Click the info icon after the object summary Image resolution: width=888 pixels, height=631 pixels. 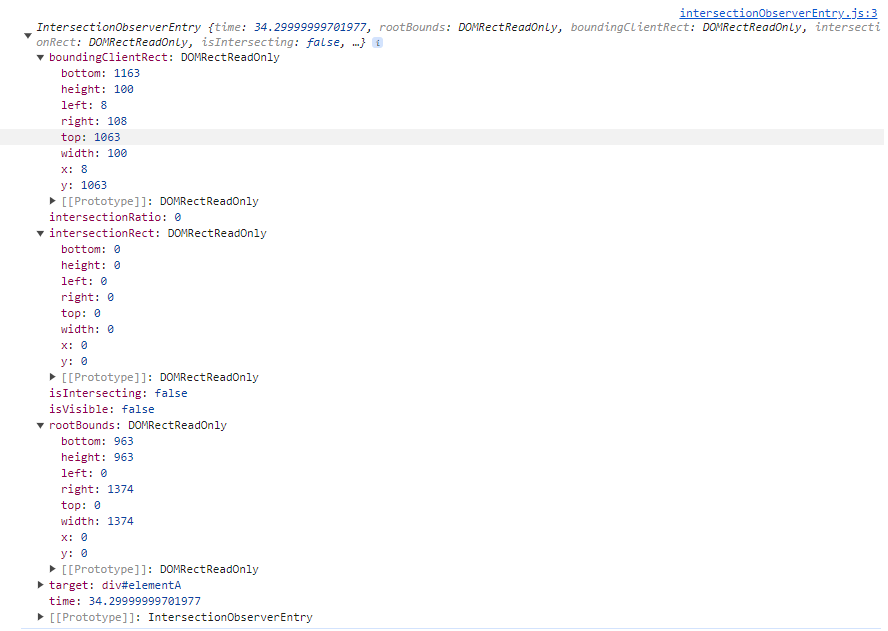[x=377, y=42]
